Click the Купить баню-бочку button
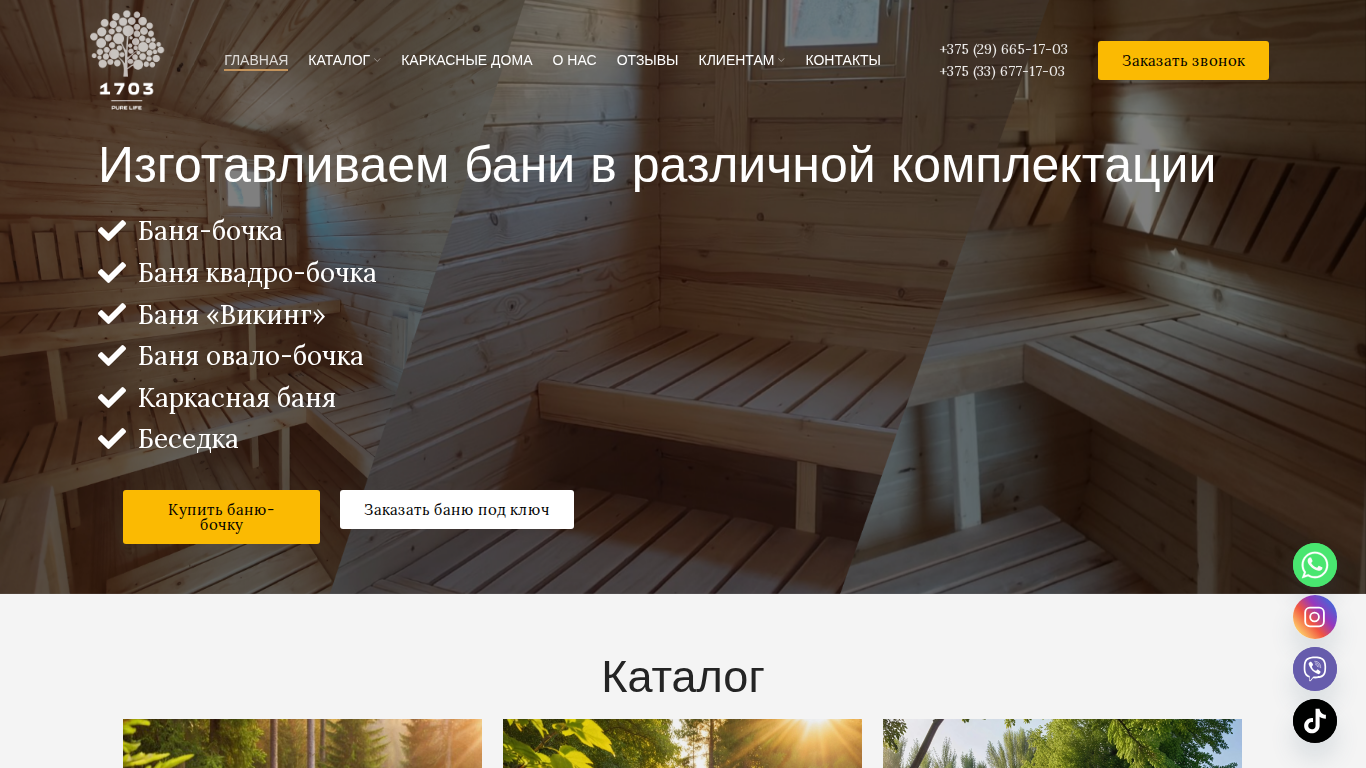 click(x=221, y=517)
